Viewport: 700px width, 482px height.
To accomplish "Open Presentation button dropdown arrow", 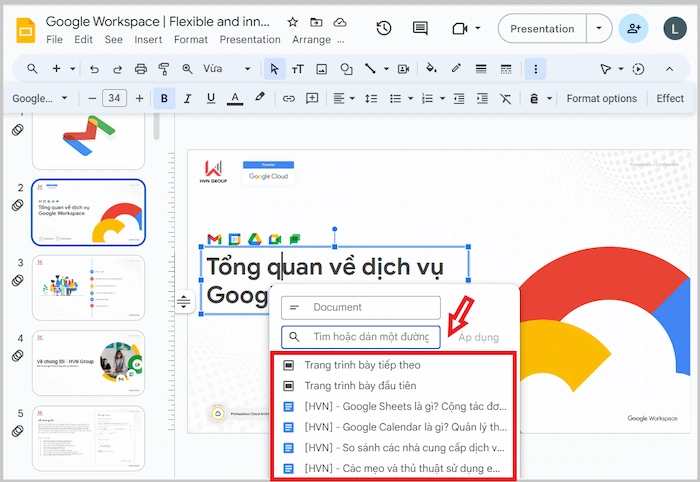I will point(599,29).
